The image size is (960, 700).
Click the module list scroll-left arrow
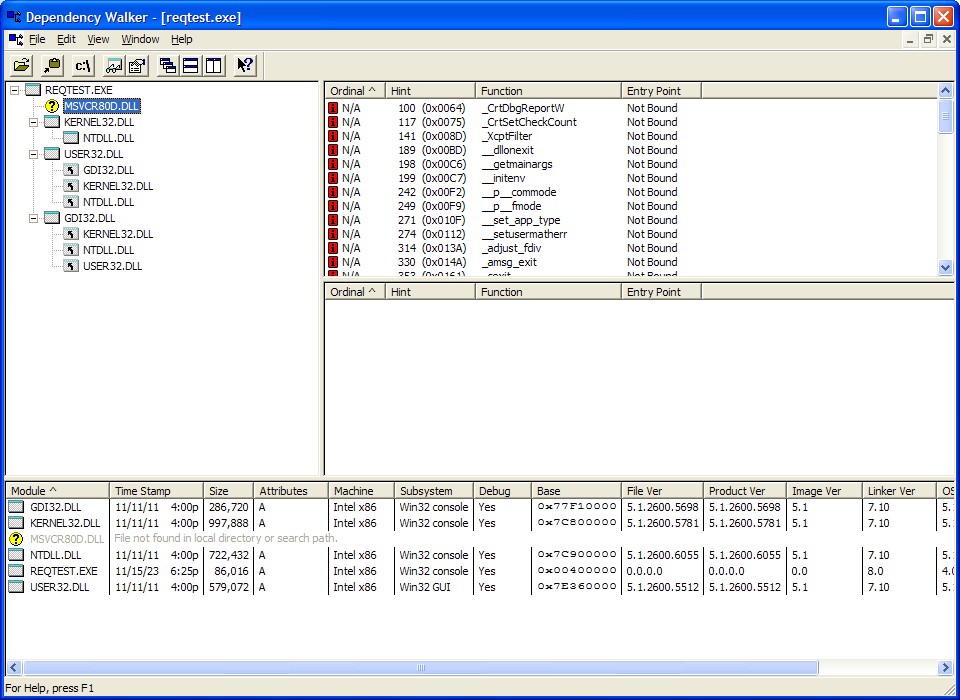coord(13,668)
